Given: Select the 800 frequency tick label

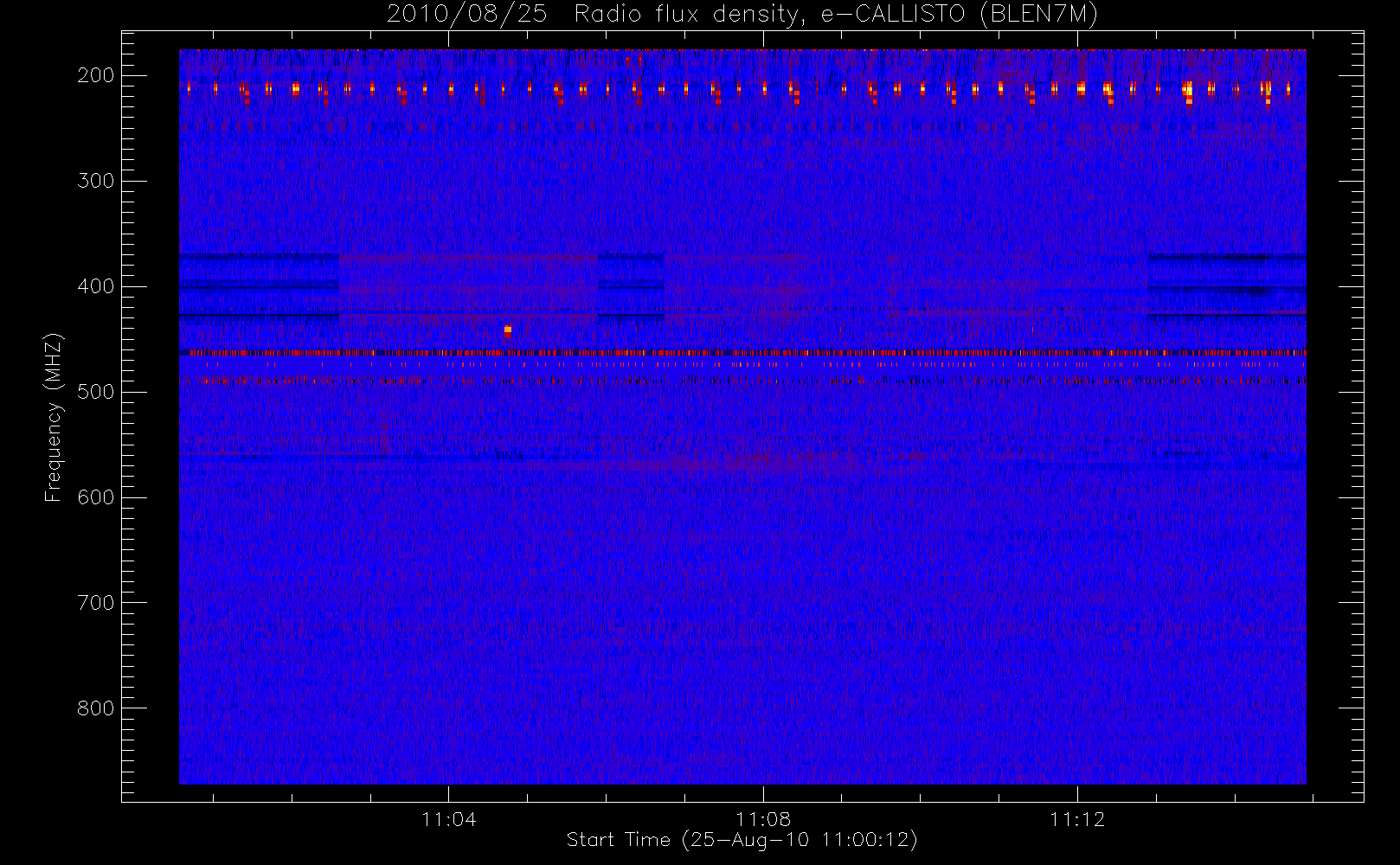Looking at the screenshot, I should click(x=96, y=708).
